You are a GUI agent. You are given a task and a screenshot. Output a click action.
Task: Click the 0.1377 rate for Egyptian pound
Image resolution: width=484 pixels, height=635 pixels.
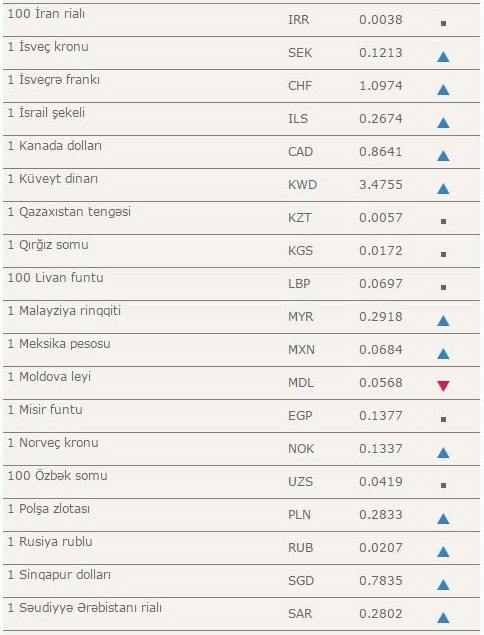coord(381,416)
